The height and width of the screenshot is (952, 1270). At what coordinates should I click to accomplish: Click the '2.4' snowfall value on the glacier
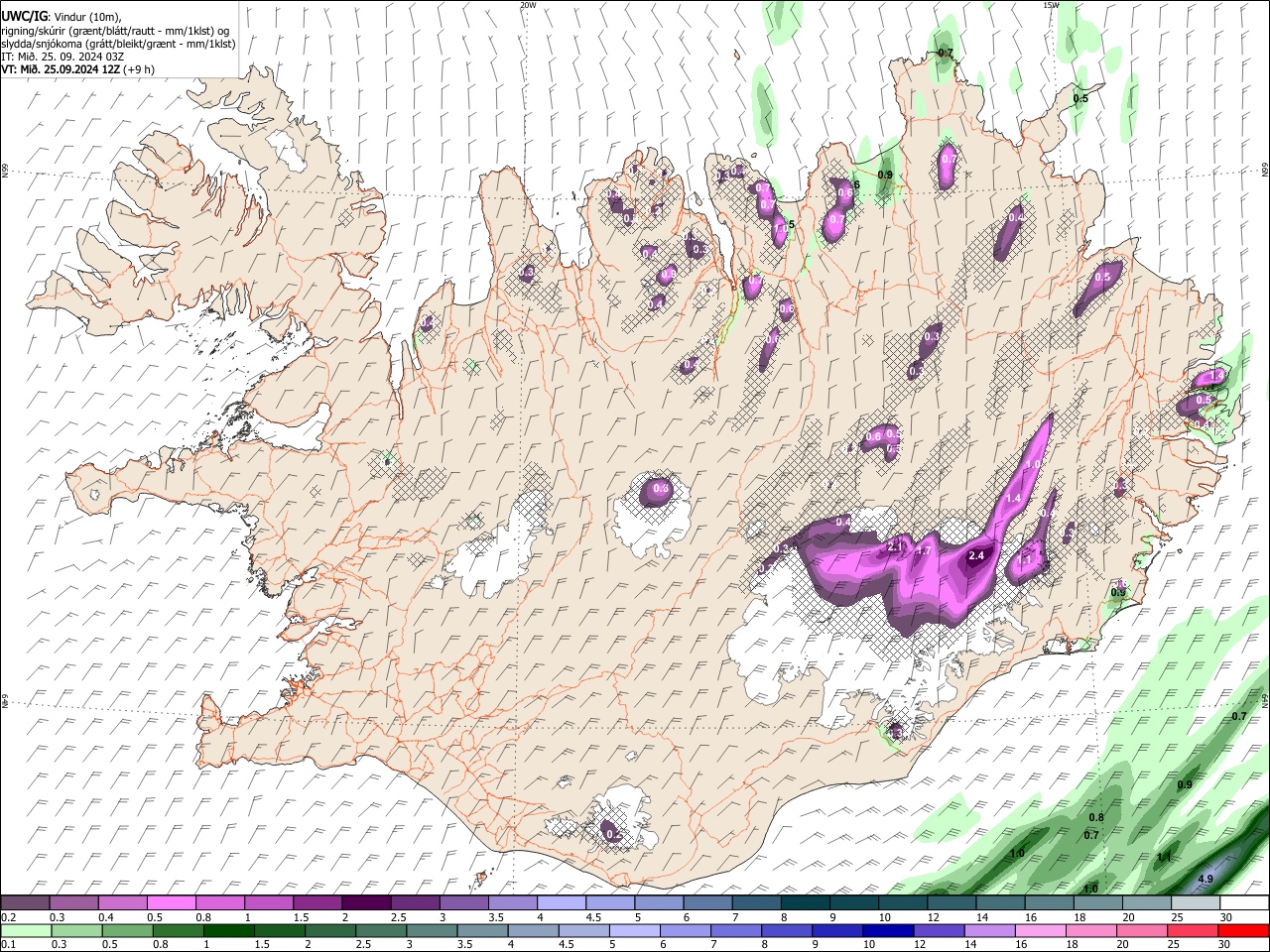[x=976, y=556]
